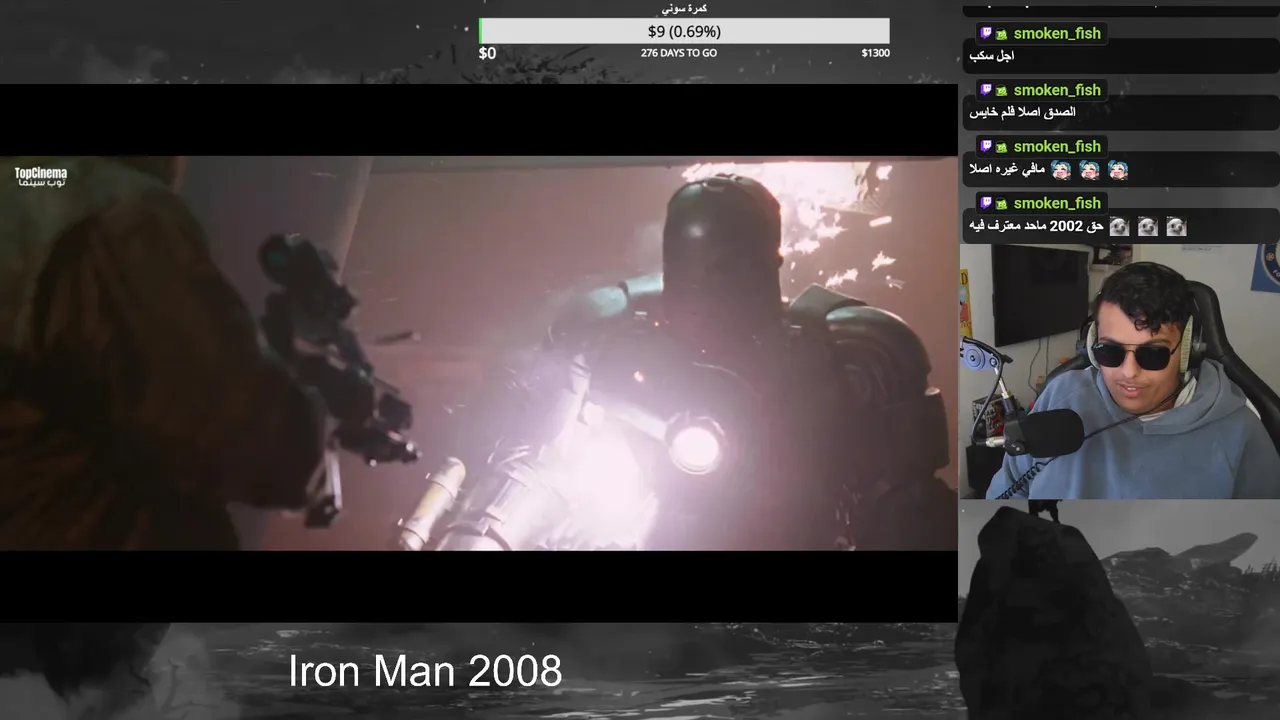
Task: Click the green badge above "الصدق اصلا فلم خايس"
Action: [1002, 91]
